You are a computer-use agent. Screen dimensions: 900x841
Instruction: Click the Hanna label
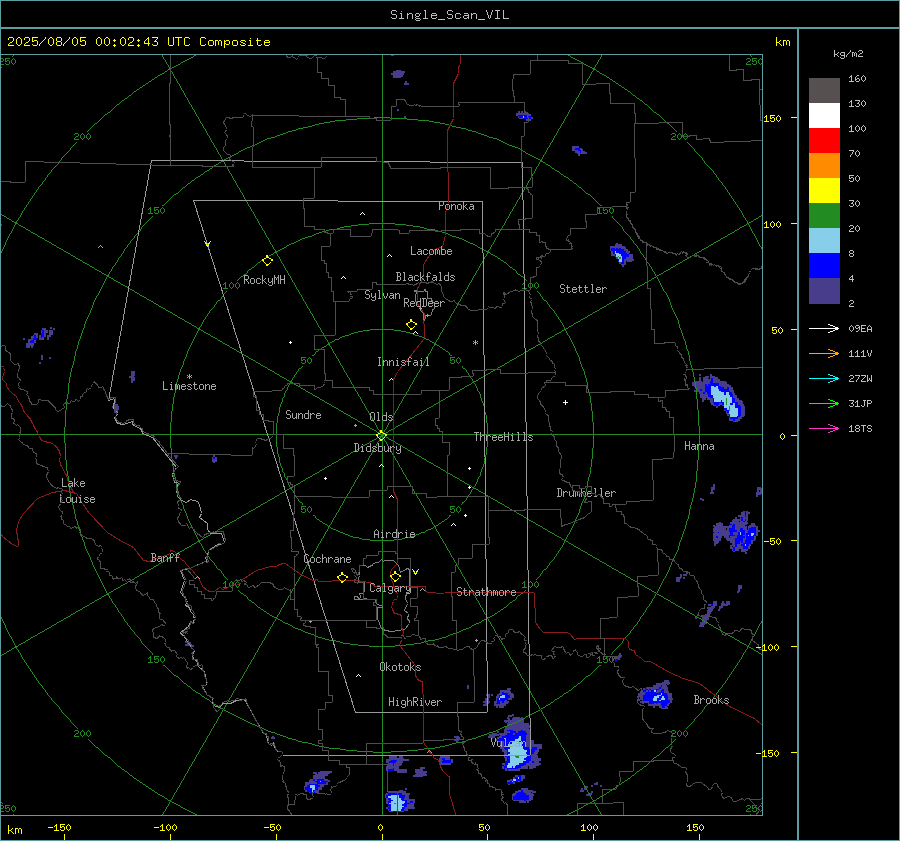(699, 446)
